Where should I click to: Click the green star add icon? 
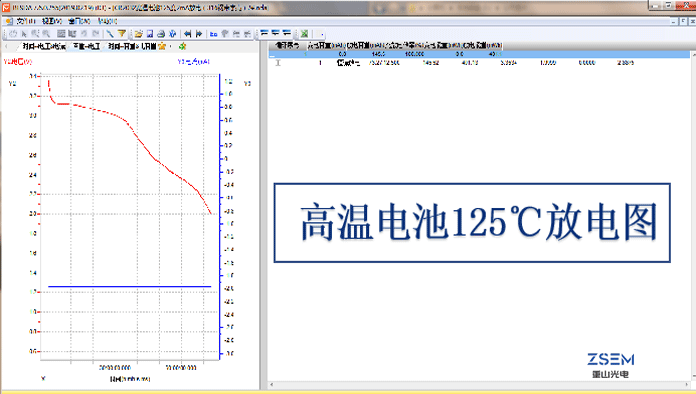(x=182, y=46)
